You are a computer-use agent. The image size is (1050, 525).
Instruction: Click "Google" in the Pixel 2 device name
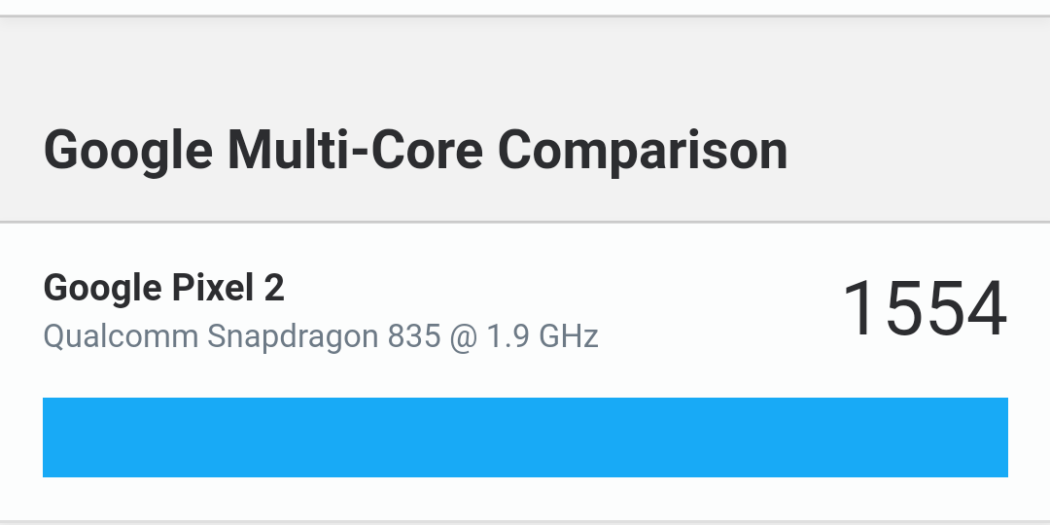click(x=96, y=288)
